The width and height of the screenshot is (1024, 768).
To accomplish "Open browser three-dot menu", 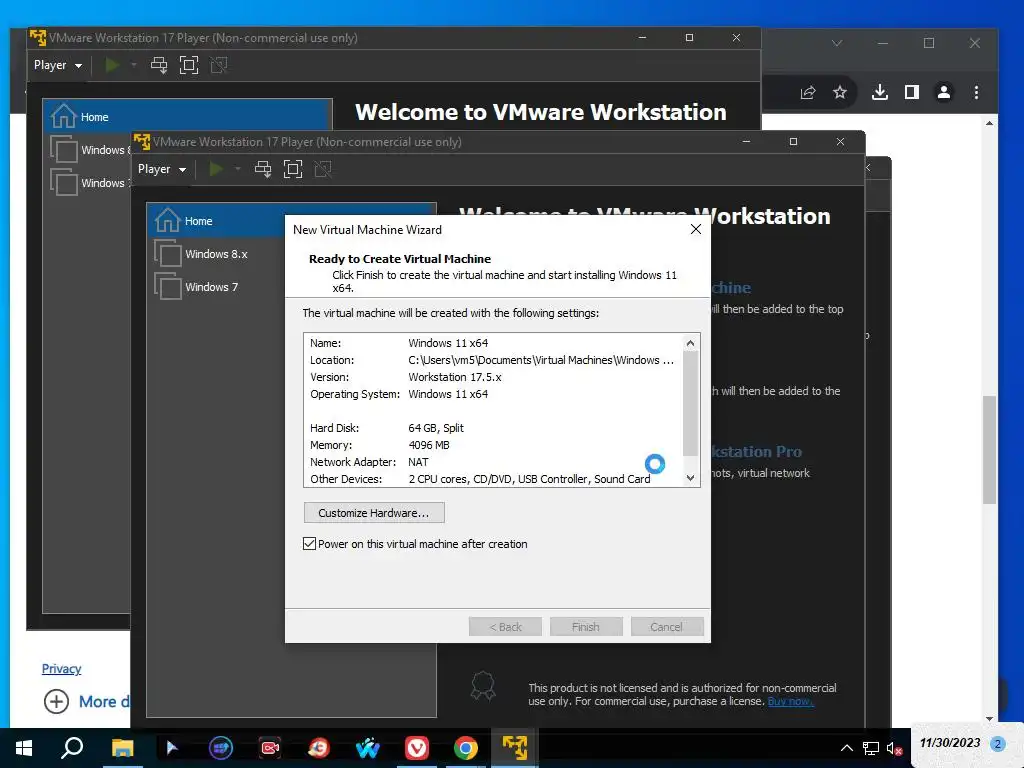I will [976, 92].
